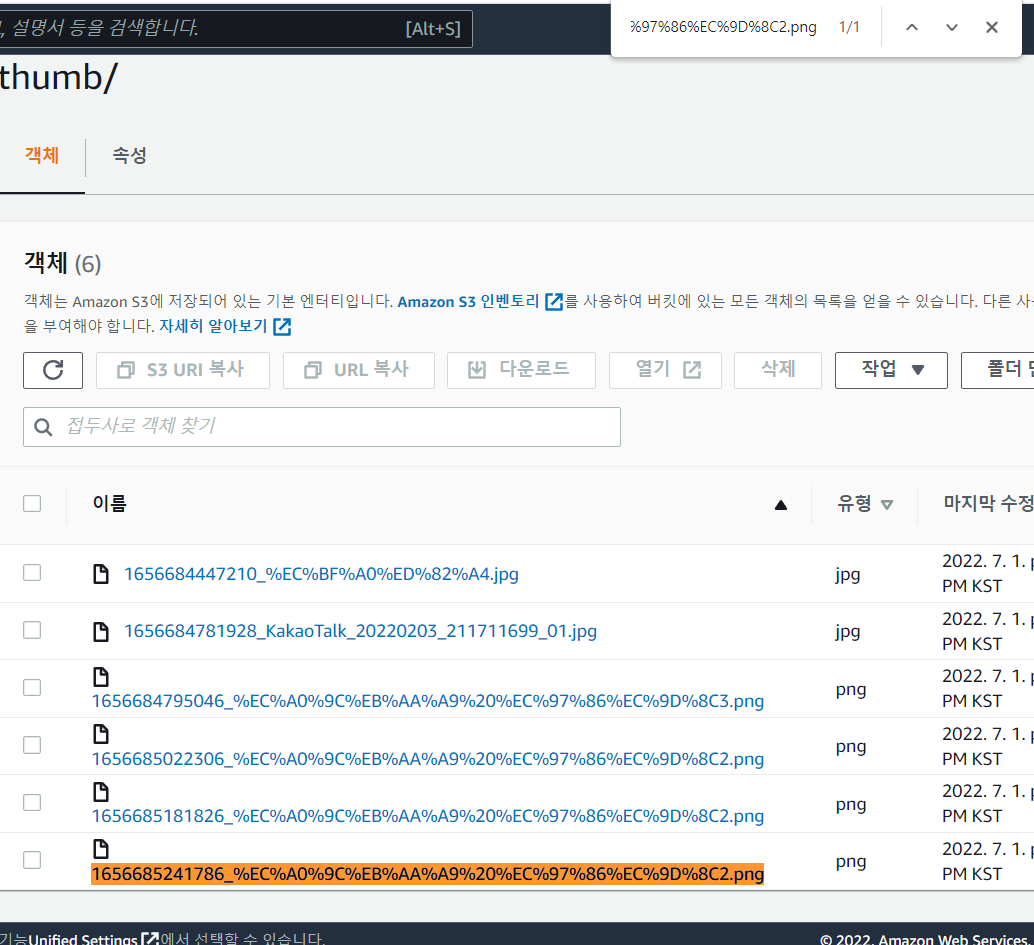Screen dimensions: 1034x945
Task: Click the external link icon next to Unified Settings
Action: coord(150,938)
